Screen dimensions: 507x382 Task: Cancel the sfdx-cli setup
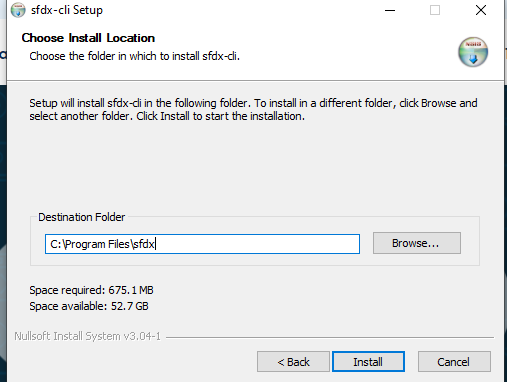454,361
